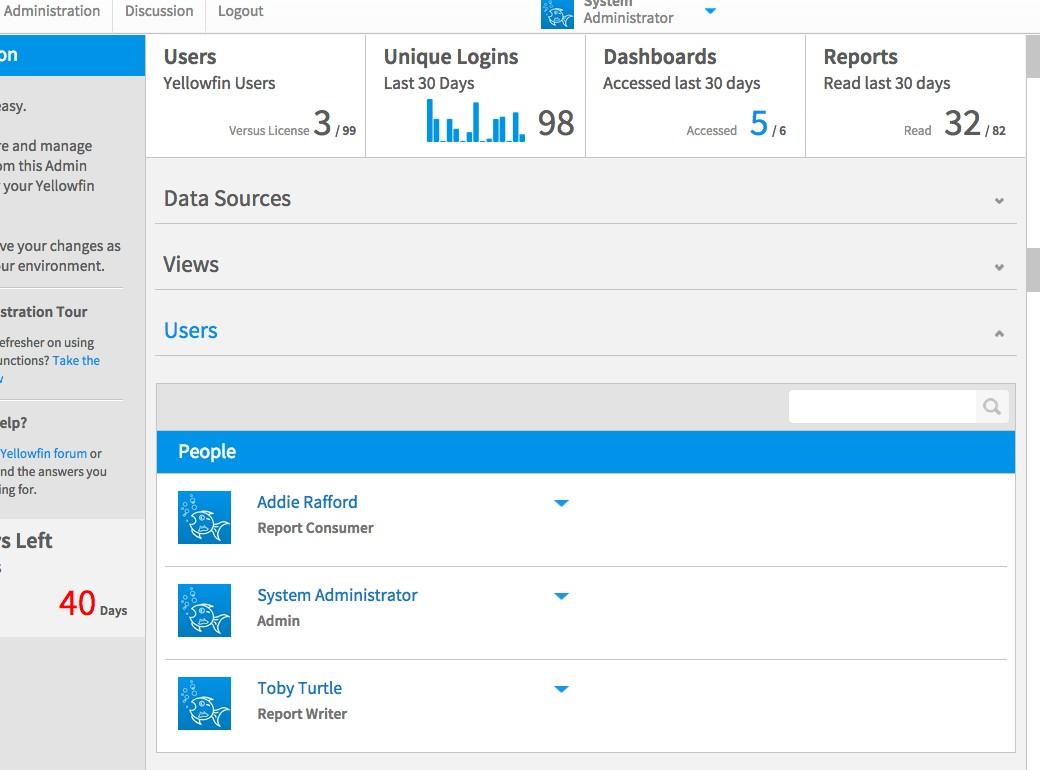Click the 'Take the' tour link
Viewport: 1040px width, 770px height.
tap(76, 361)
